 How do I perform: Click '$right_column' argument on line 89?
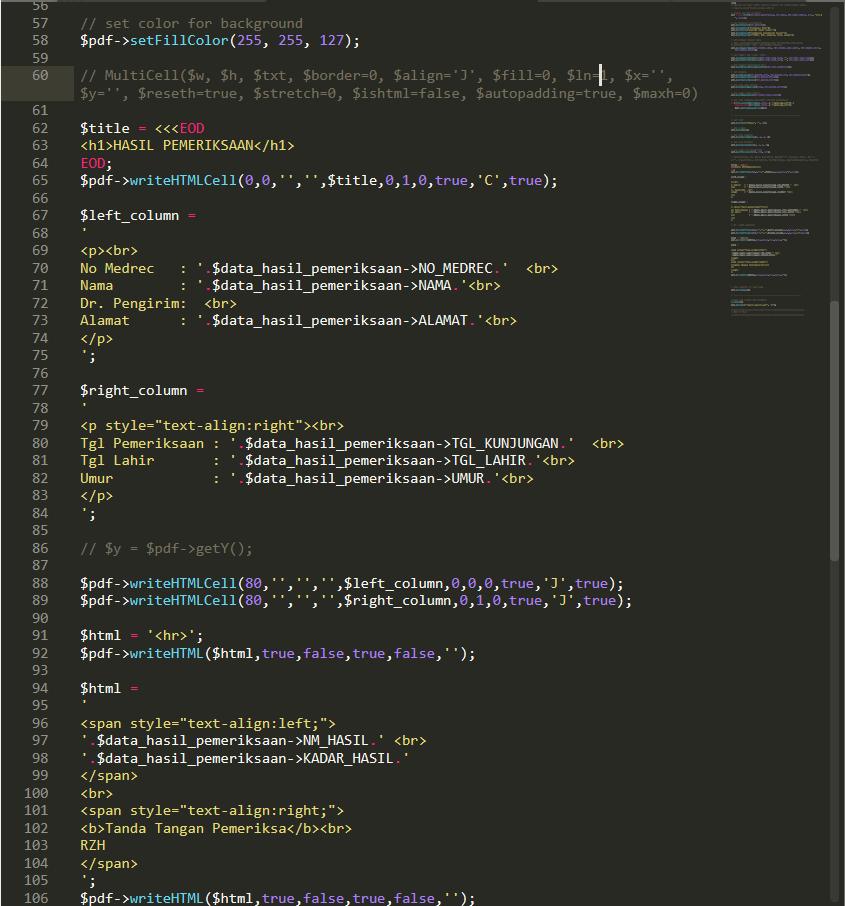[x=398, y=601]
